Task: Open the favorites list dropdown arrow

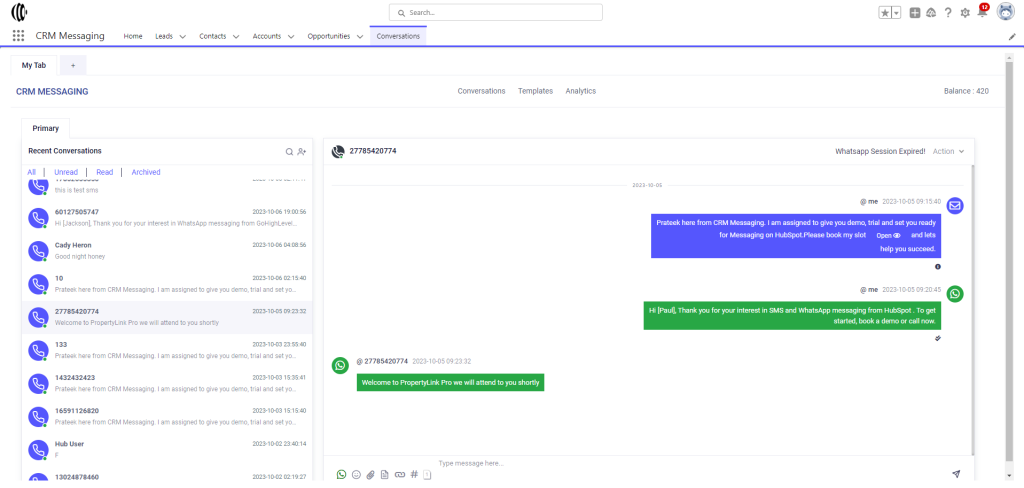Action: (897, 12)
